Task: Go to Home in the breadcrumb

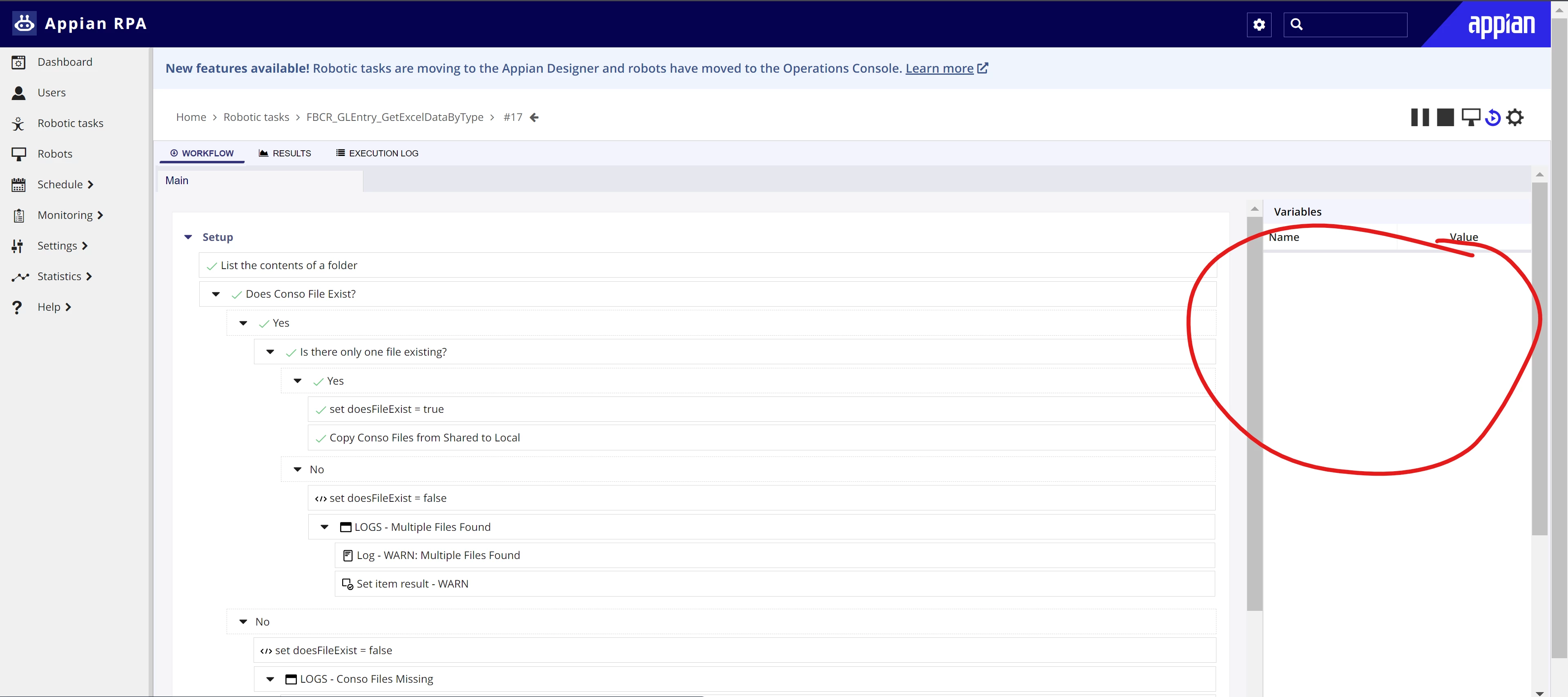Action: coord(191,117)
